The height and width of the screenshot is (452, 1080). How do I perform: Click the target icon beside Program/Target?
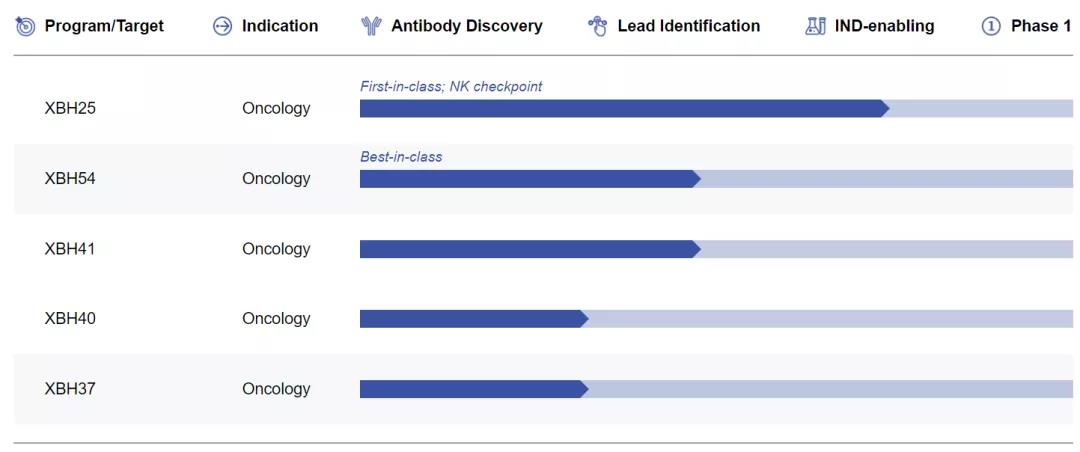(25, 26)
